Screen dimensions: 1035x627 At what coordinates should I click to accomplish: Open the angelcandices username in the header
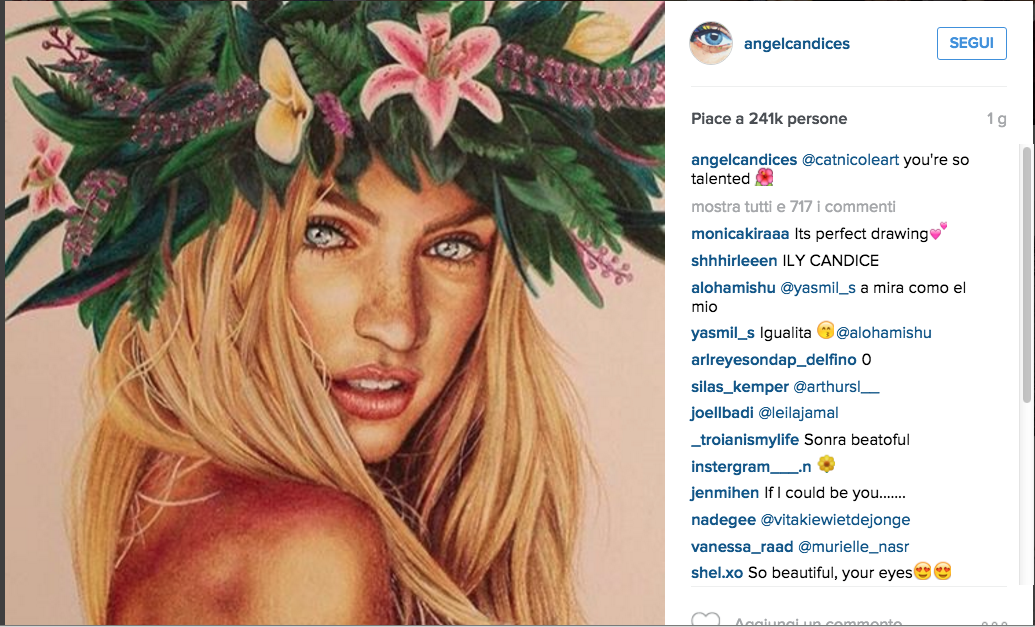tap(797, 44)
